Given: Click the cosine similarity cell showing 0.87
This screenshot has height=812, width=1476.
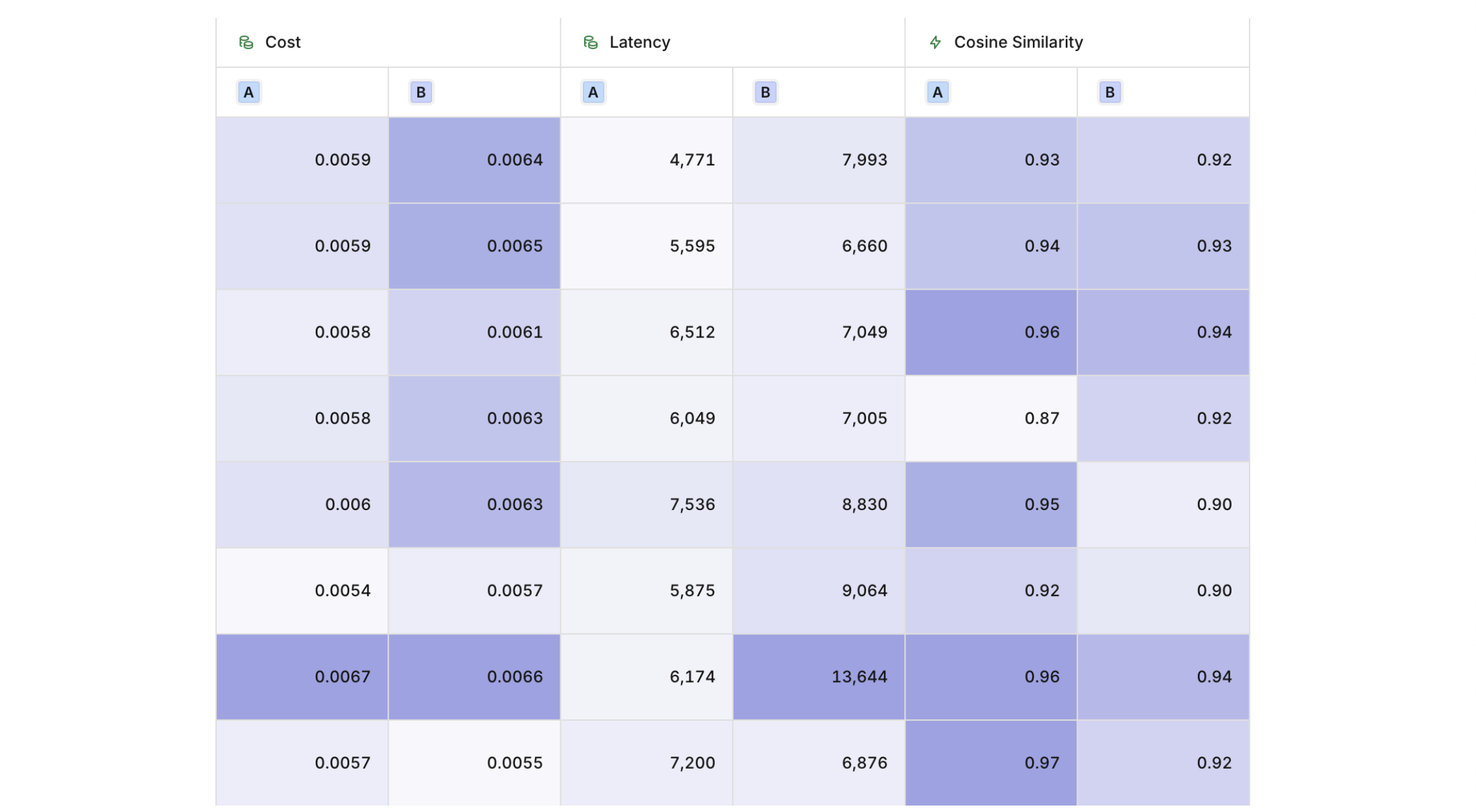Looking at the screenshot, I should [990, 418].
